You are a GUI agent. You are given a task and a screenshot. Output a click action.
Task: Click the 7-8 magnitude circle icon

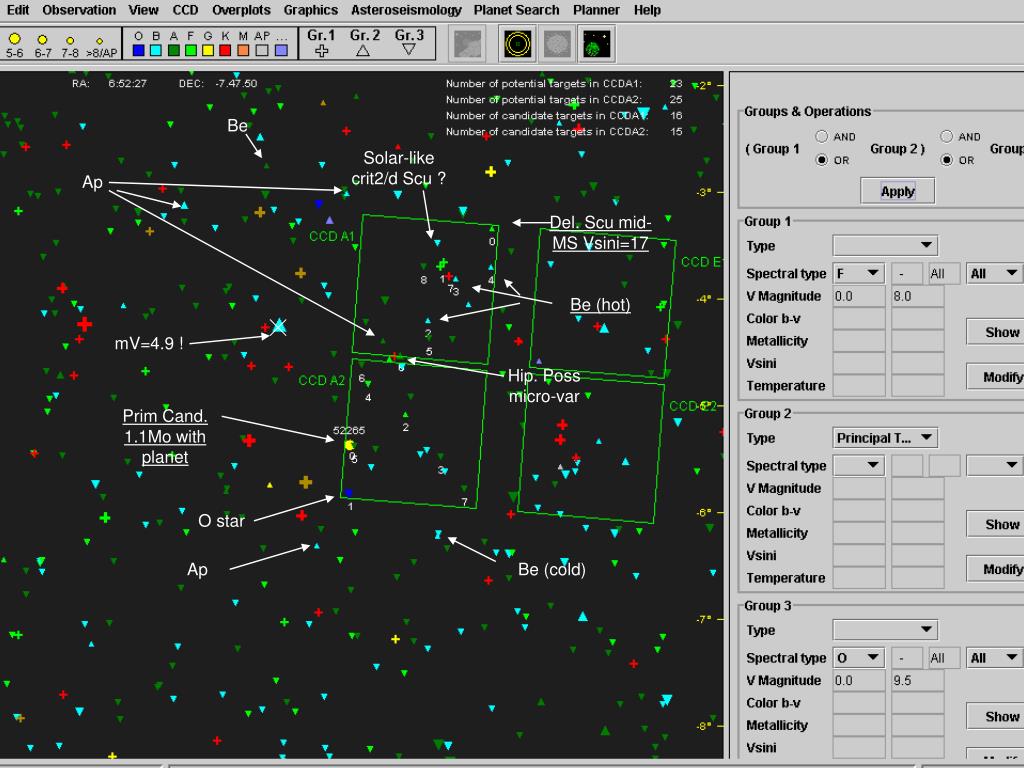(x=71, y=40)
